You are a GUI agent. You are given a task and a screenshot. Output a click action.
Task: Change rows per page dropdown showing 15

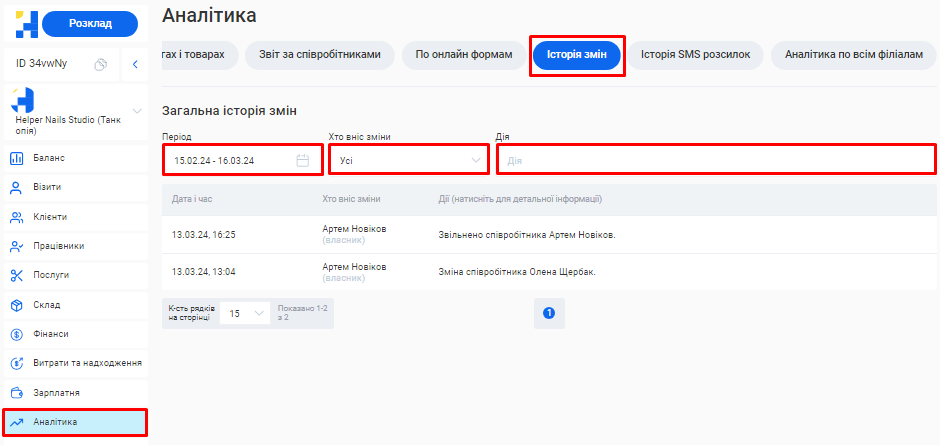coord(245,313)
